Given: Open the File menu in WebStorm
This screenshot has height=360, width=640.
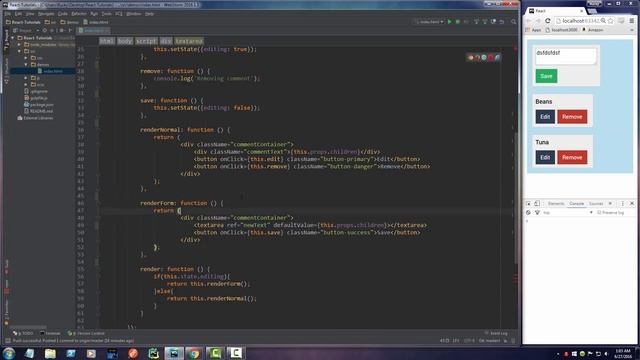Looking at the screenshot, I should (x=8, y=14).
